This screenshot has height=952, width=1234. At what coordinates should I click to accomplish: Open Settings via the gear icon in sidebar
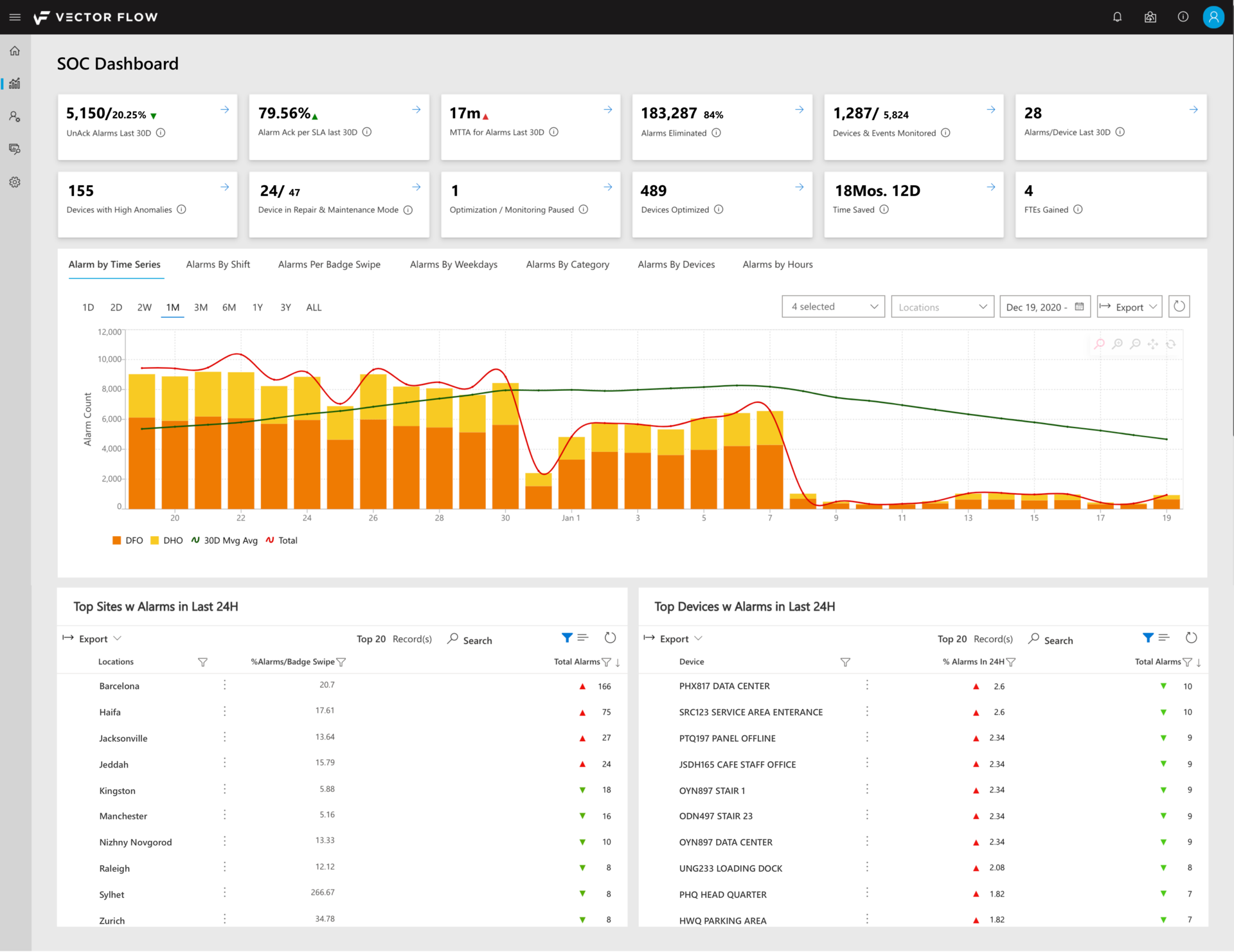click(15, 182)
